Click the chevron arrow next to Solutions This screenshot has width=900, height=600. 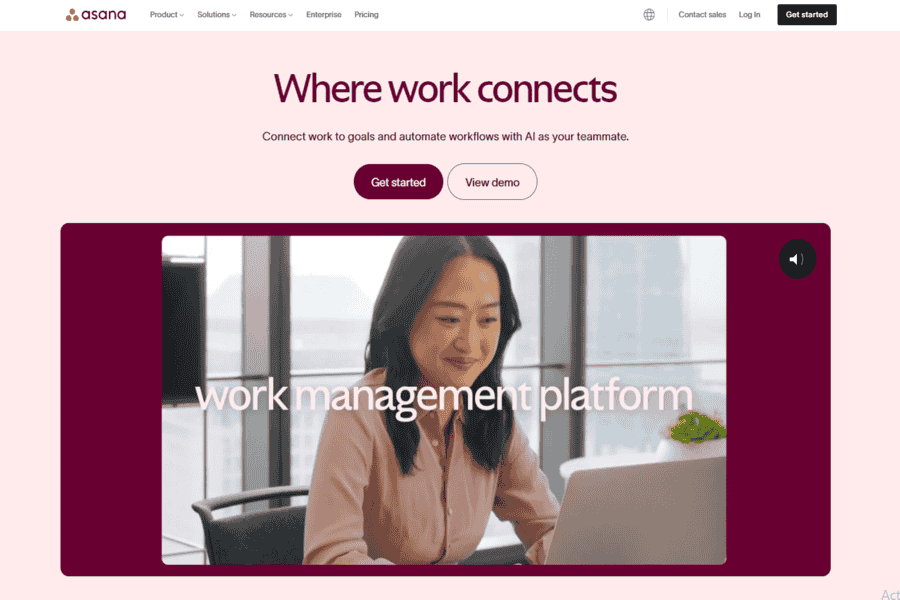[x=234, y=15]
